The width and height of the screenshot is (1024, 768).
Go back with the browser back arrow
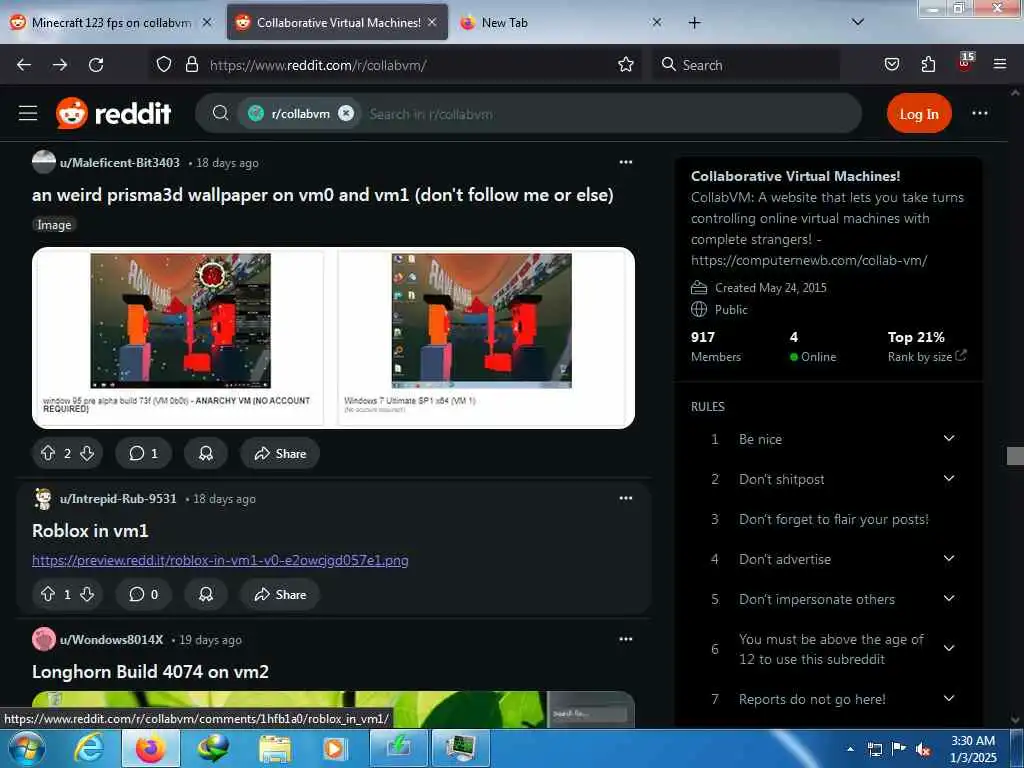click(x=24, y=65)
